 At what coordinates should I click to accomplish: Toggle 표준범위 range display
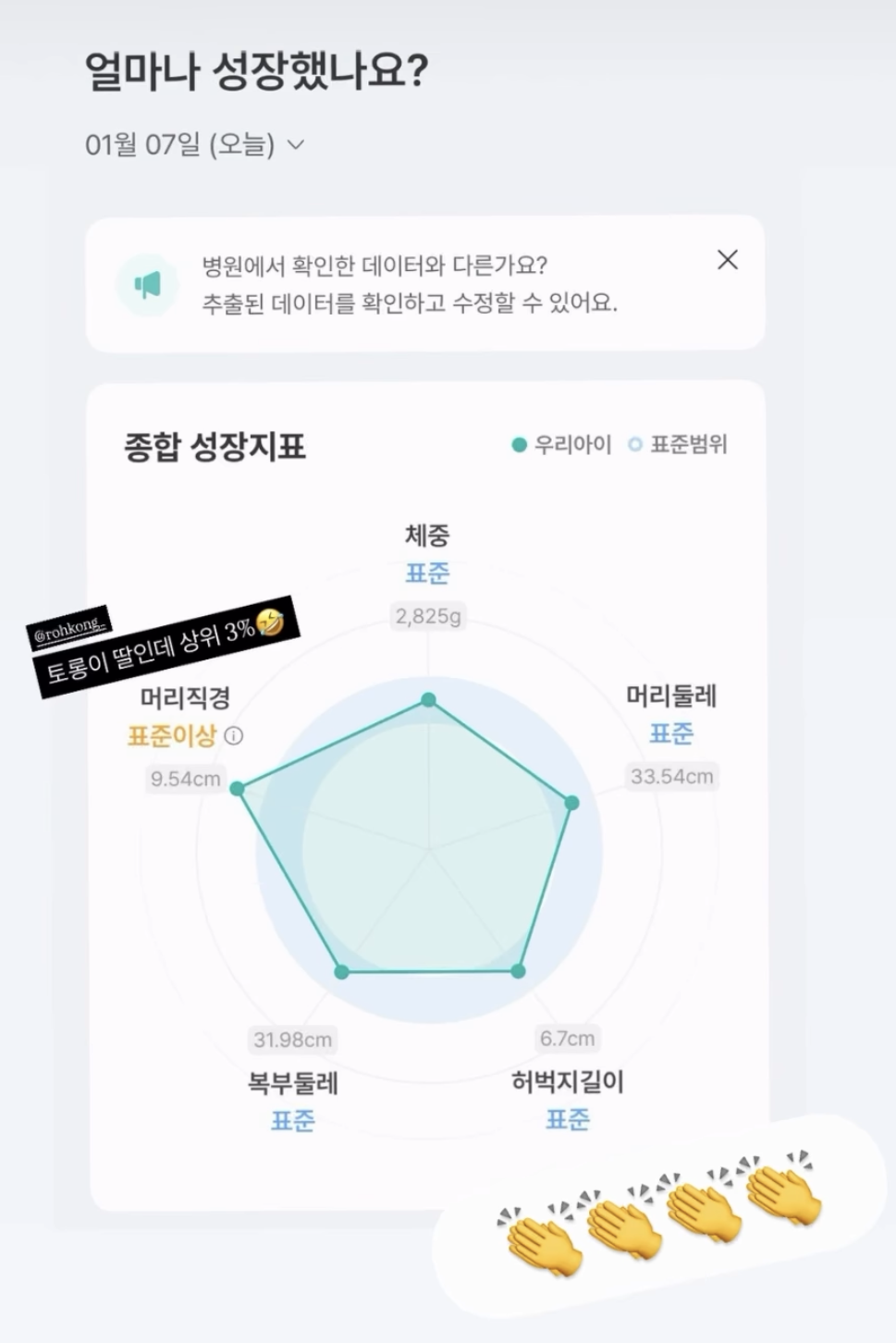point(680,444)
